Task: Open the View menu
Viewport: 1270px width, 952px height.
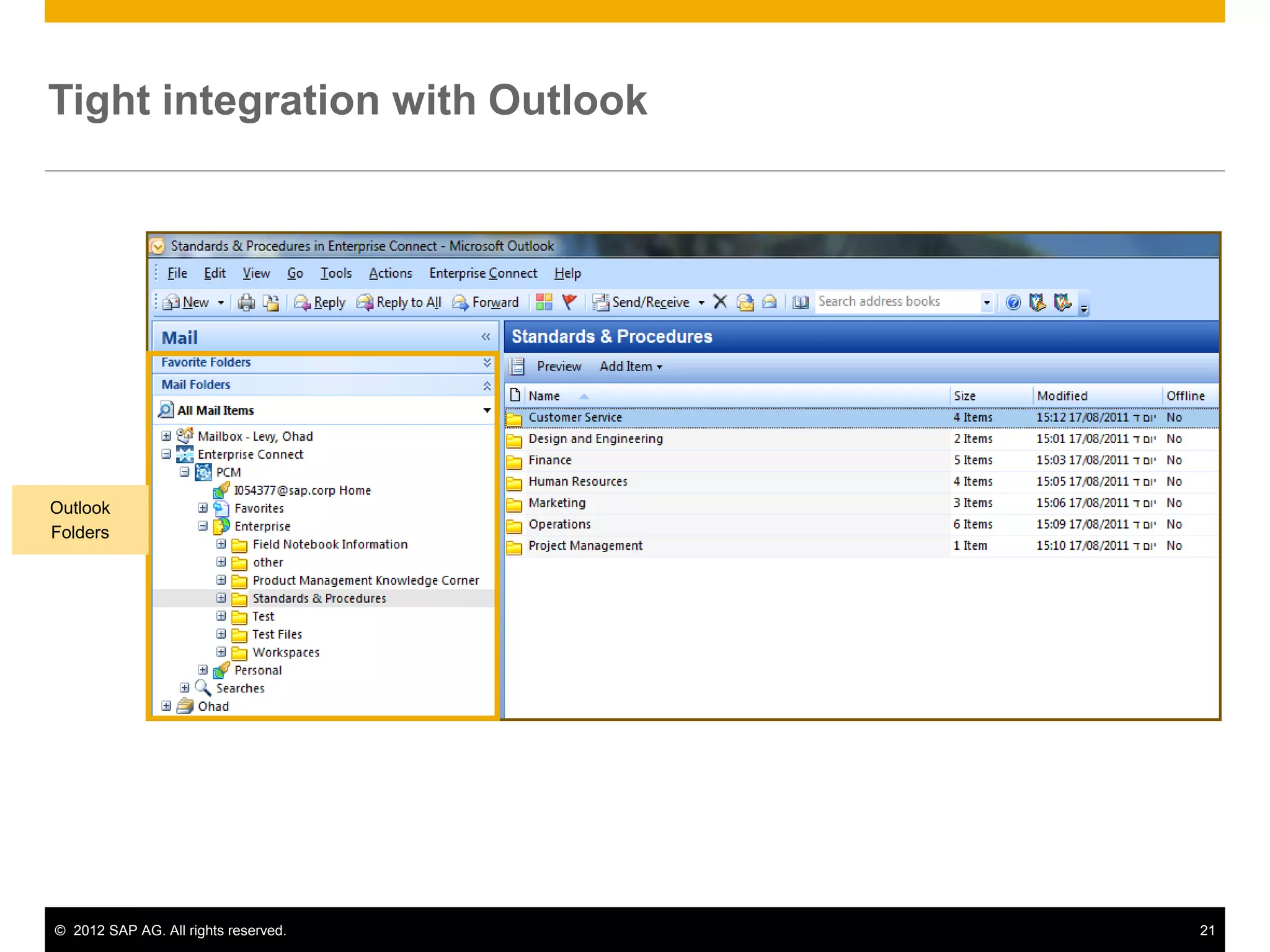Action: point(256,273)
